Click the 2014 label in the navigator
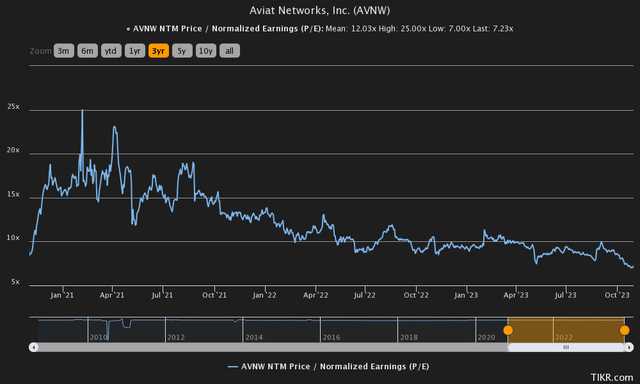640x384 pixels. pos(253,337)
